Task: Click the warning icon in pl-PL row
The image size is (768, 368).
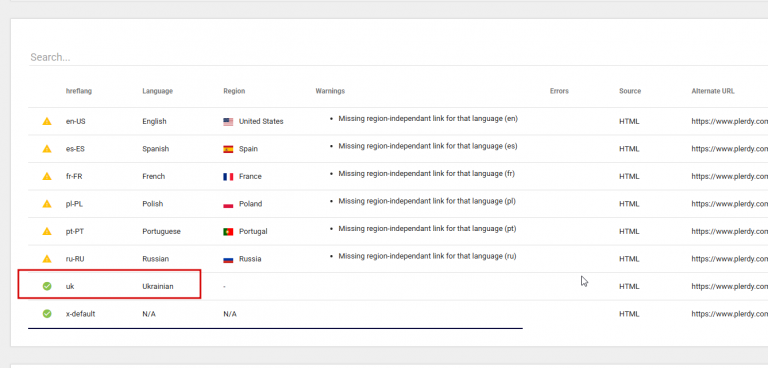Action: 47,203
